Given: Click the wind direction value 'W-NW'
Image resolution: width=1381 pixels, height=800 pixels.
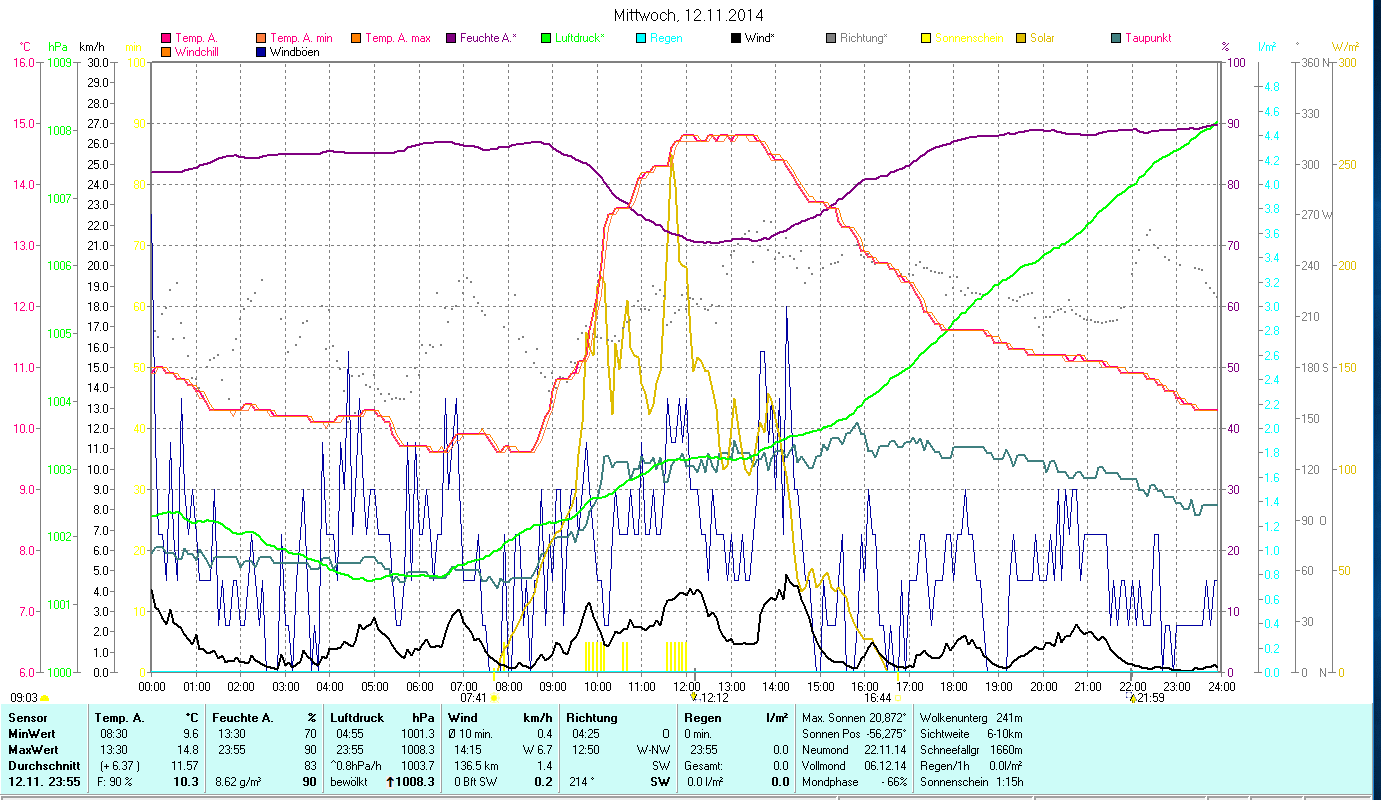Looking at the screenshot, I should click(x=653, y=750).
